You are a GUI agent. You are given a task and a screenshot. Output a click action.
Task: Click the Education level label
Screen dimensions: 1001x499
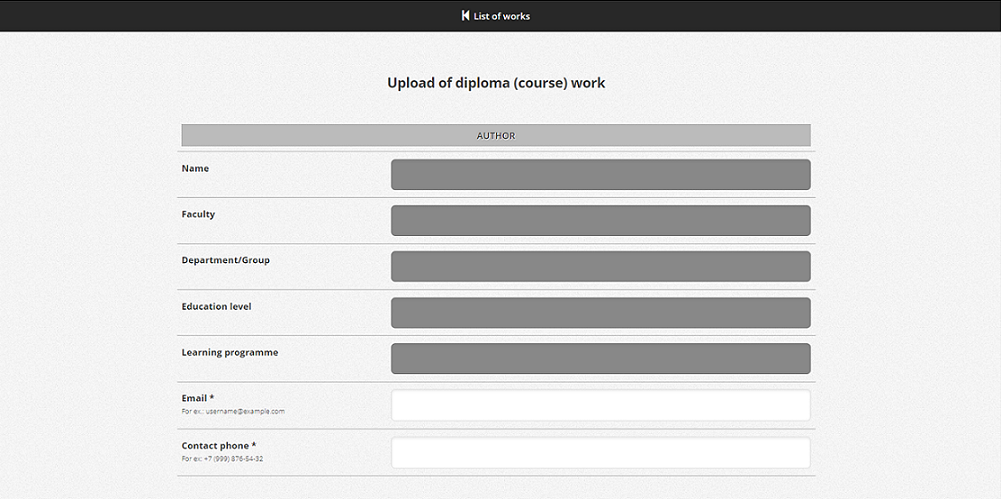pyautogui.click(x=216, y=307)
